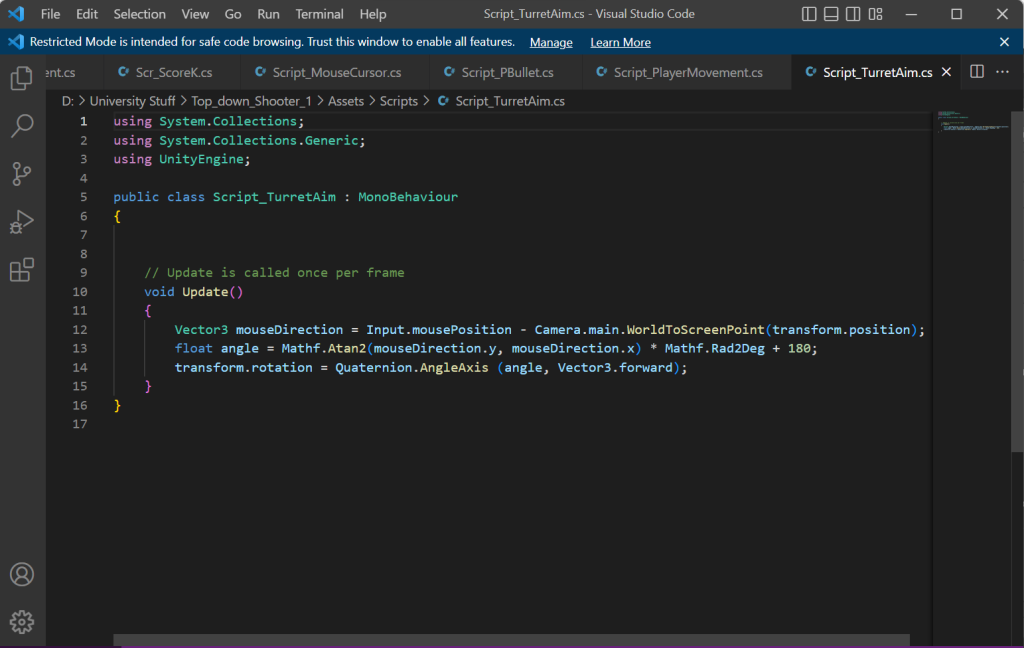Toggle the primary side bar layout button

(x=809, y=14)
